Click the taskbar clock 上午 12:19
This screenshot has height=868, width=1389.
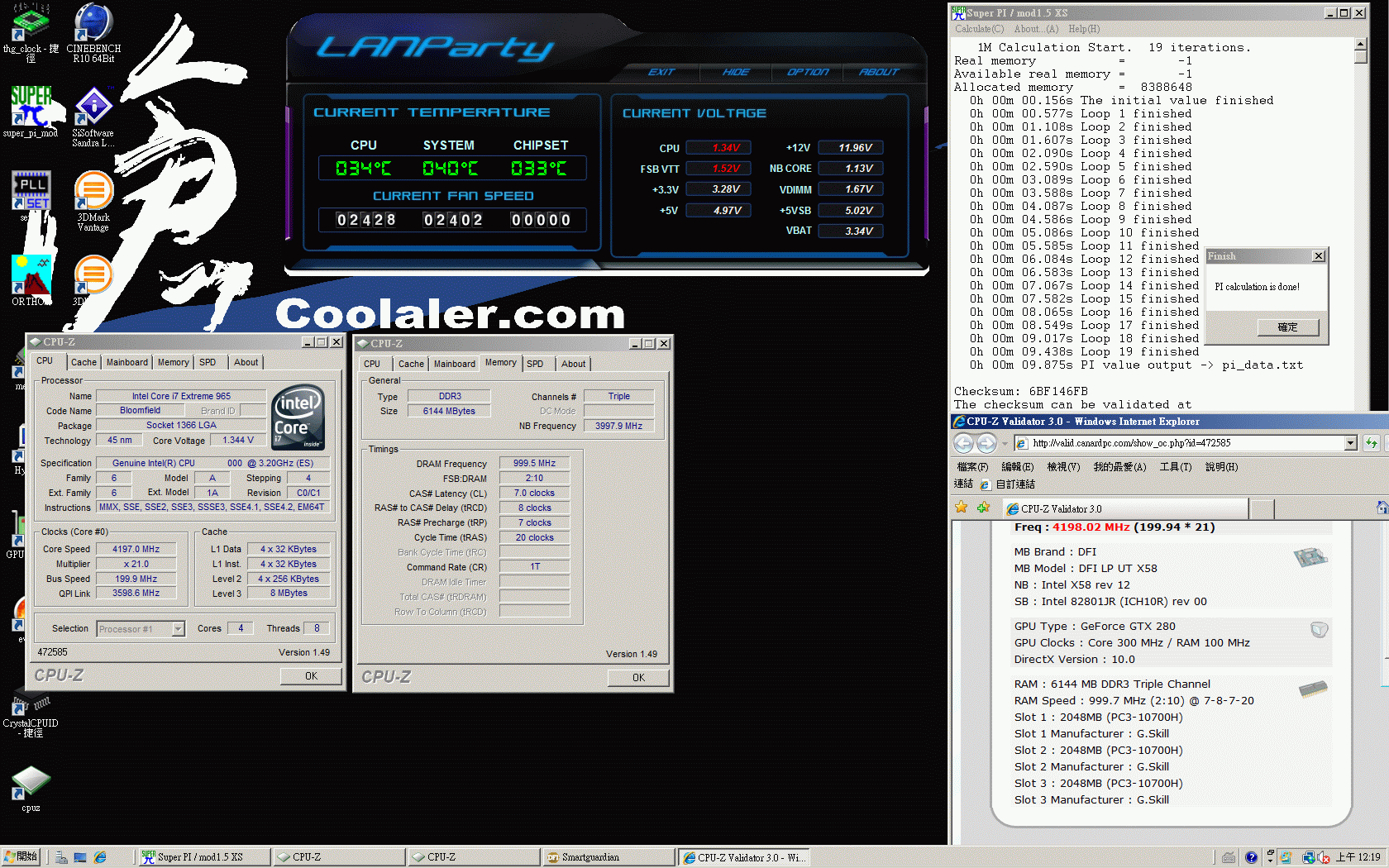1358,857
